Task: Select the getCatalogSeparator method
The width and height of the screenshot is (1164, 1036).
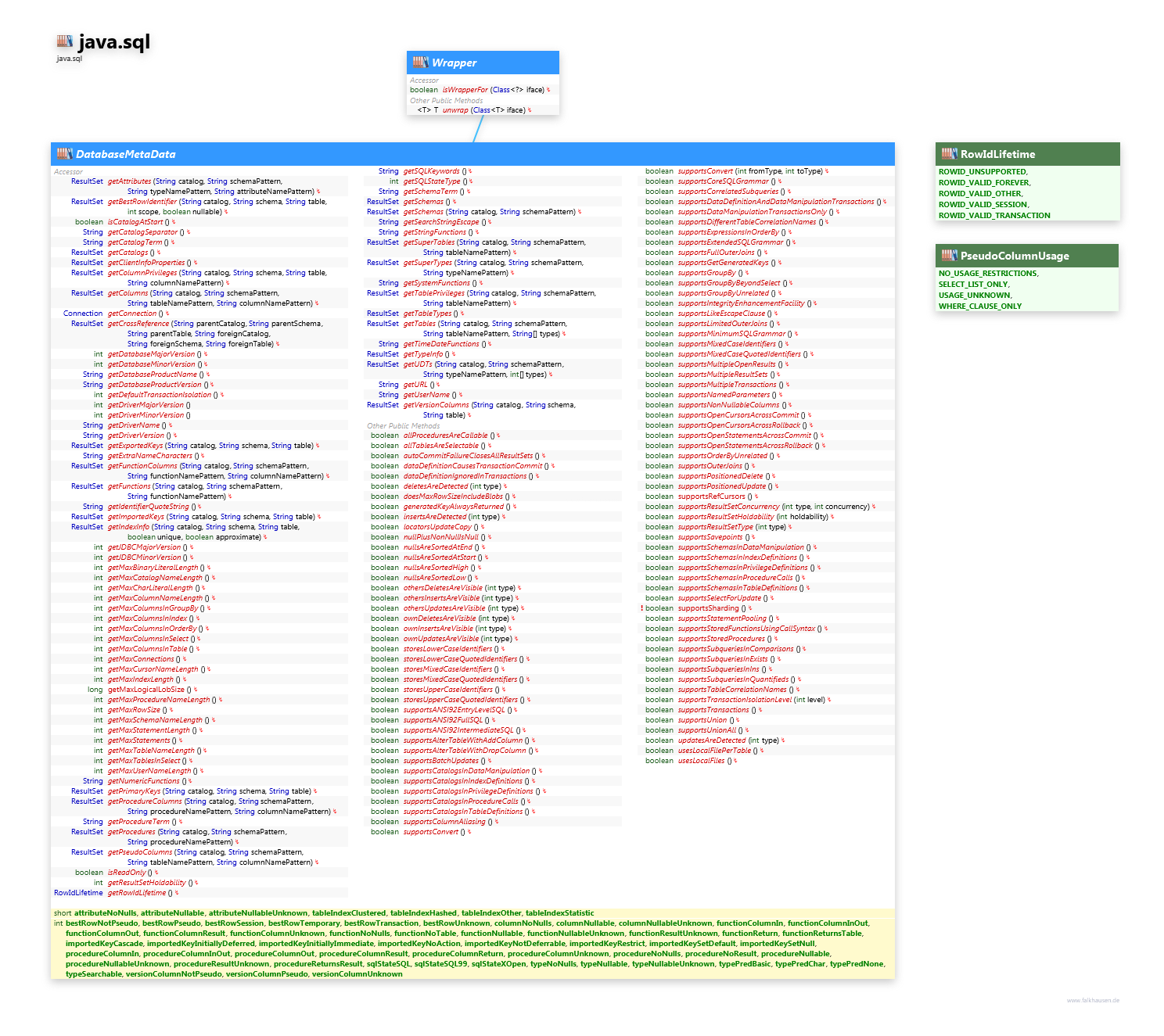Action: (142, 232)
